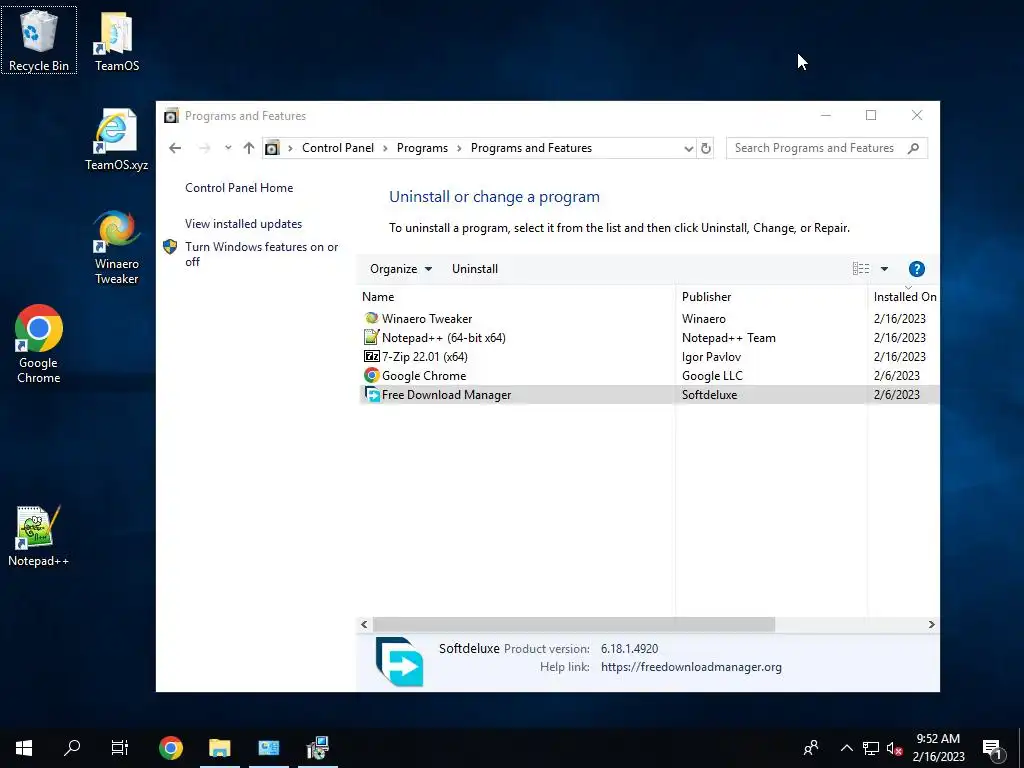Click the Google Chrome icon in program list
Viewport: 1024px width, 768px height.
372,376
